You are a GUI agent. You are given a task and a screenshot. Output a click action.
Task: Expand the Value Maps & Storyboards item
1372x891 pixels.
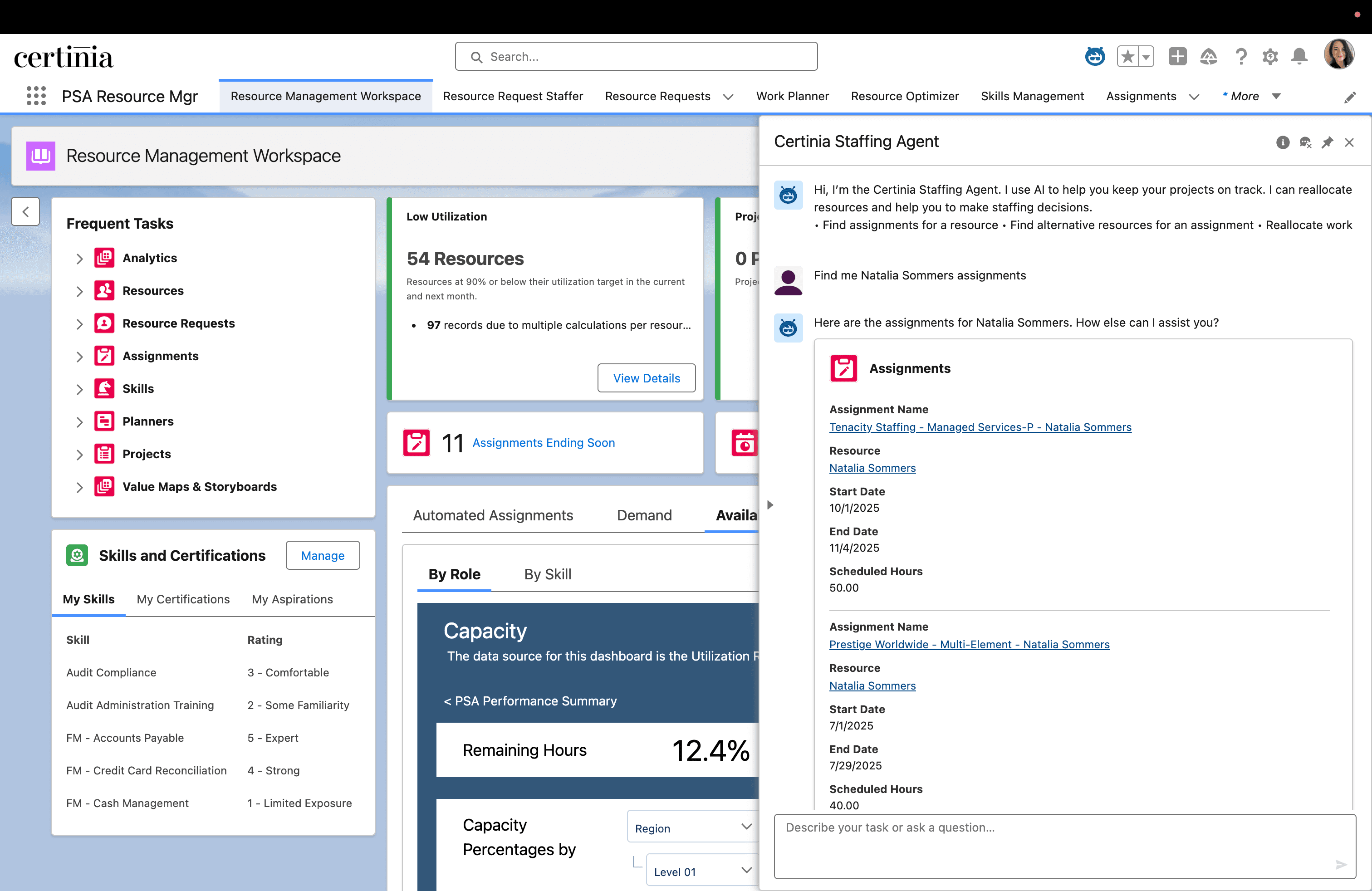point(79,488)
